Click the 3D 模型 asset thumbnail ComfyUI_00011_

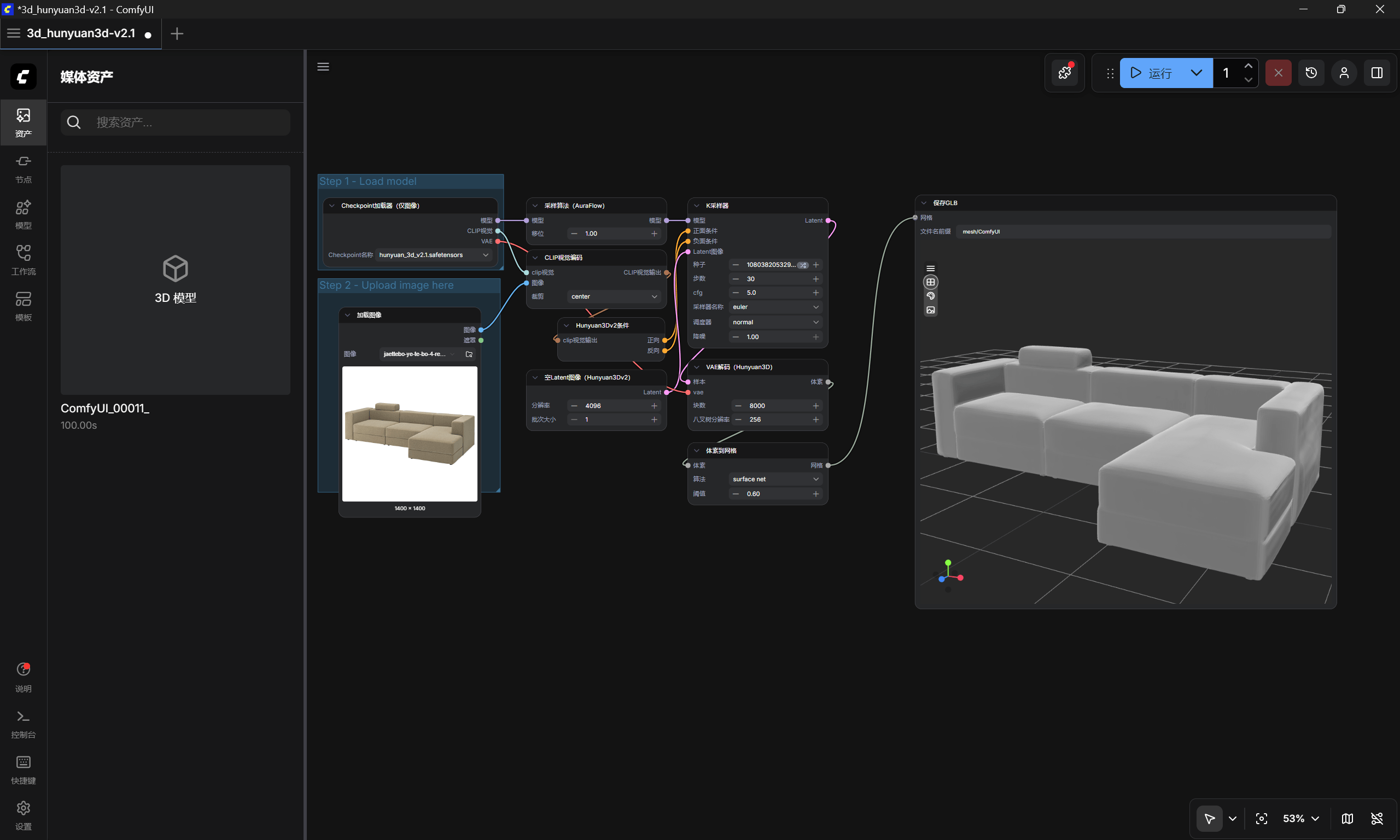tap(176, 280)
